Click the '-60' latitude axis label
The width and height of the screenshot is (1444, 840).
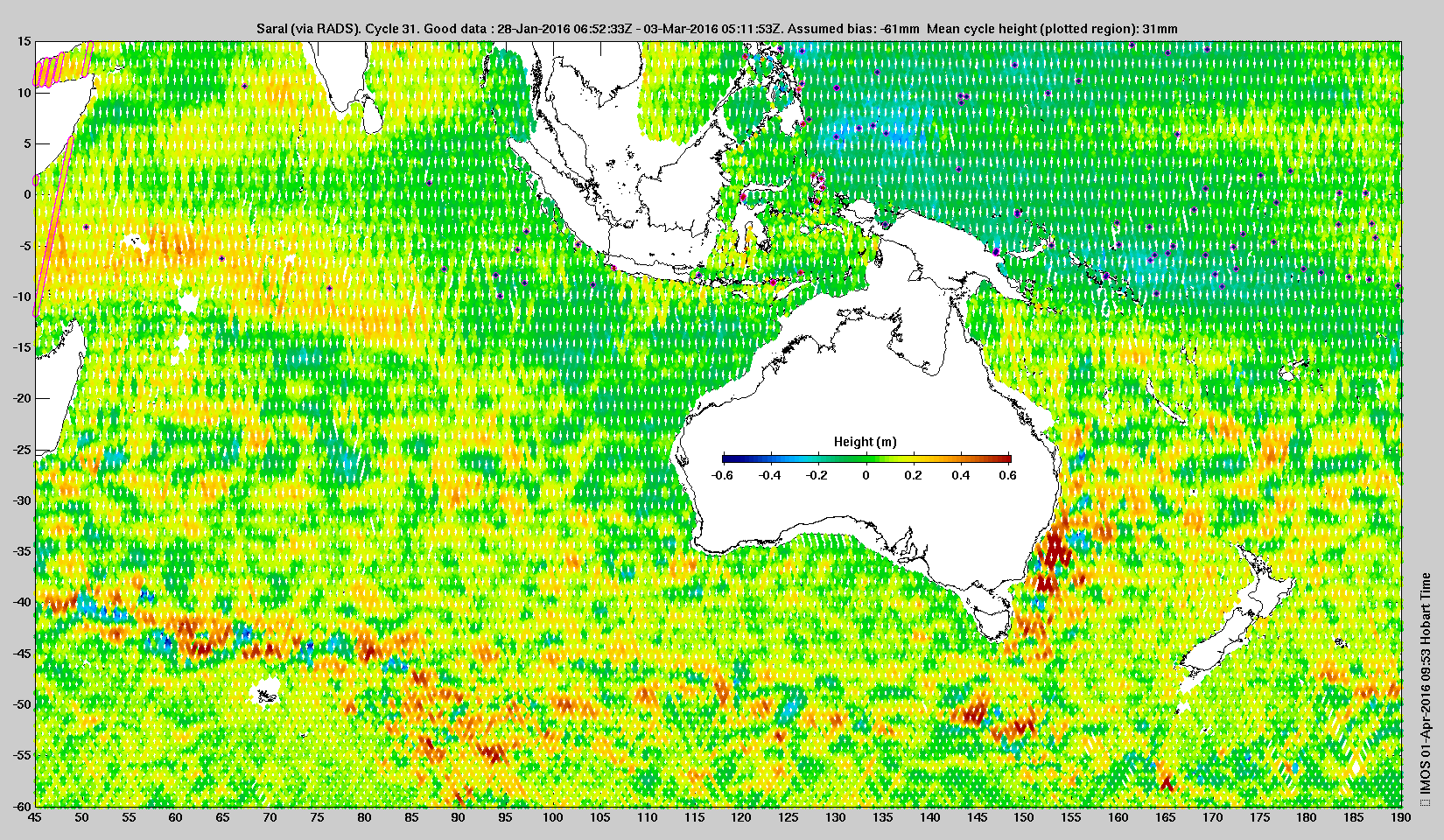(21, 806)
